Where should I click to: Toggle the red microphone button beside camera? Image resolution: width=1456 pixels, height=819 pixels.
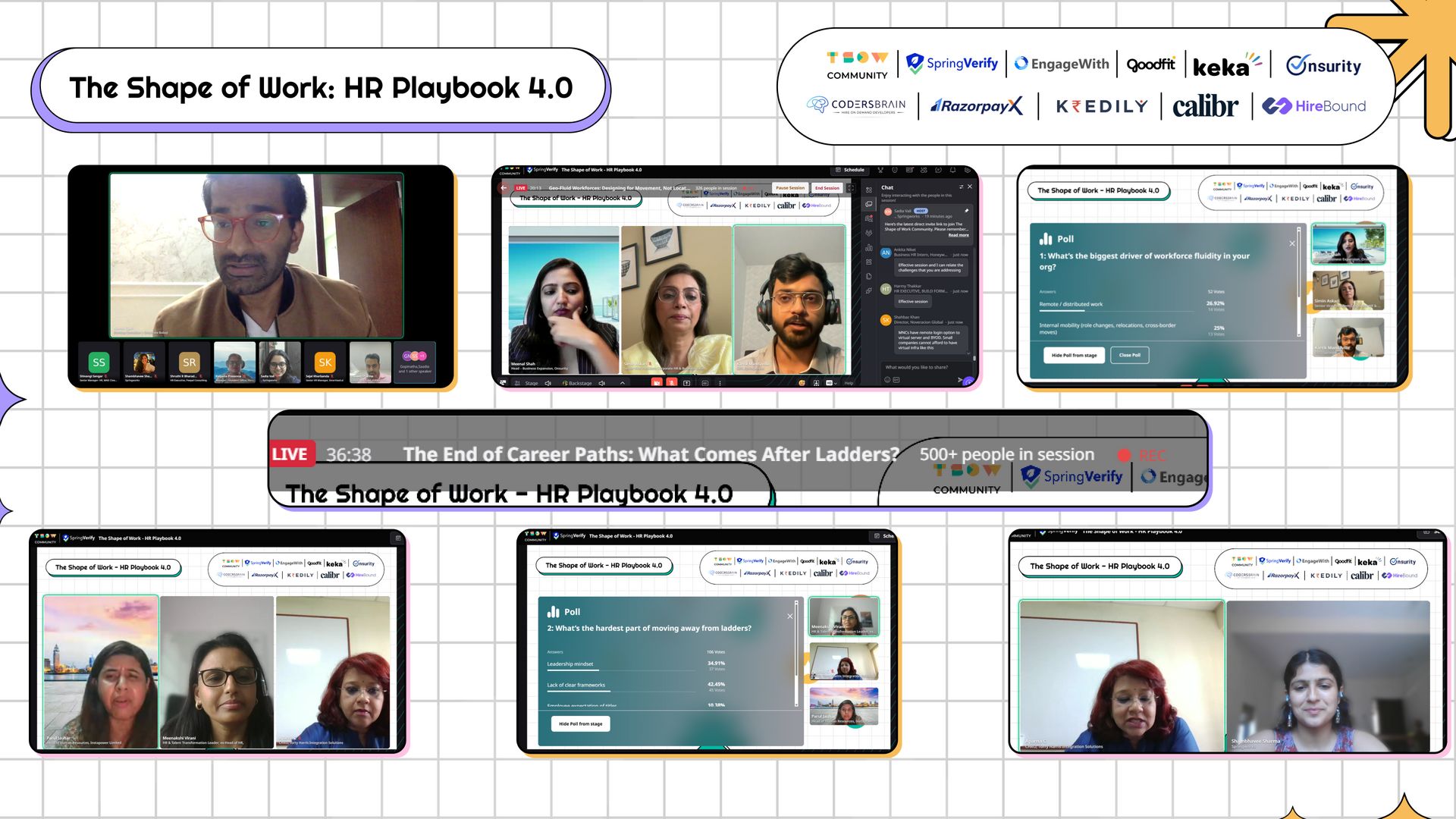672,383
